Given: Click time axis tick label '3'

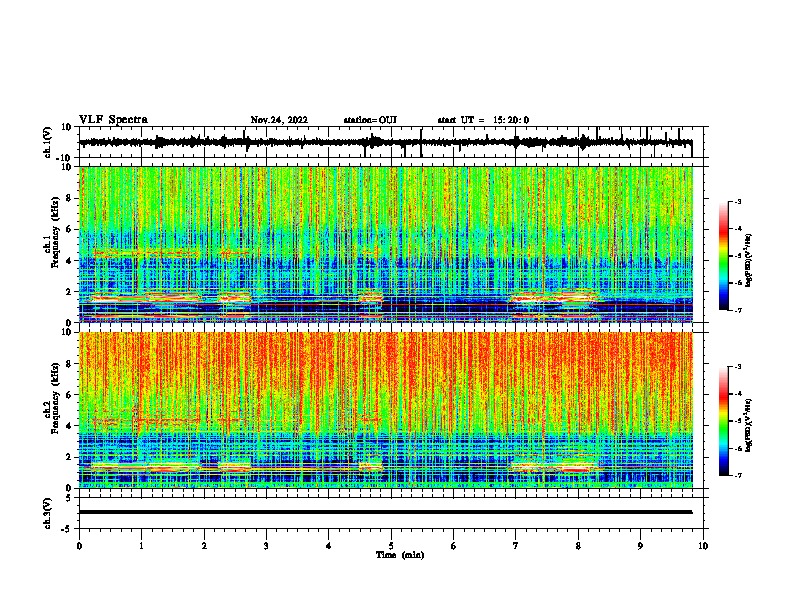Looking at the screenshot, I should [x=266, y=546].
